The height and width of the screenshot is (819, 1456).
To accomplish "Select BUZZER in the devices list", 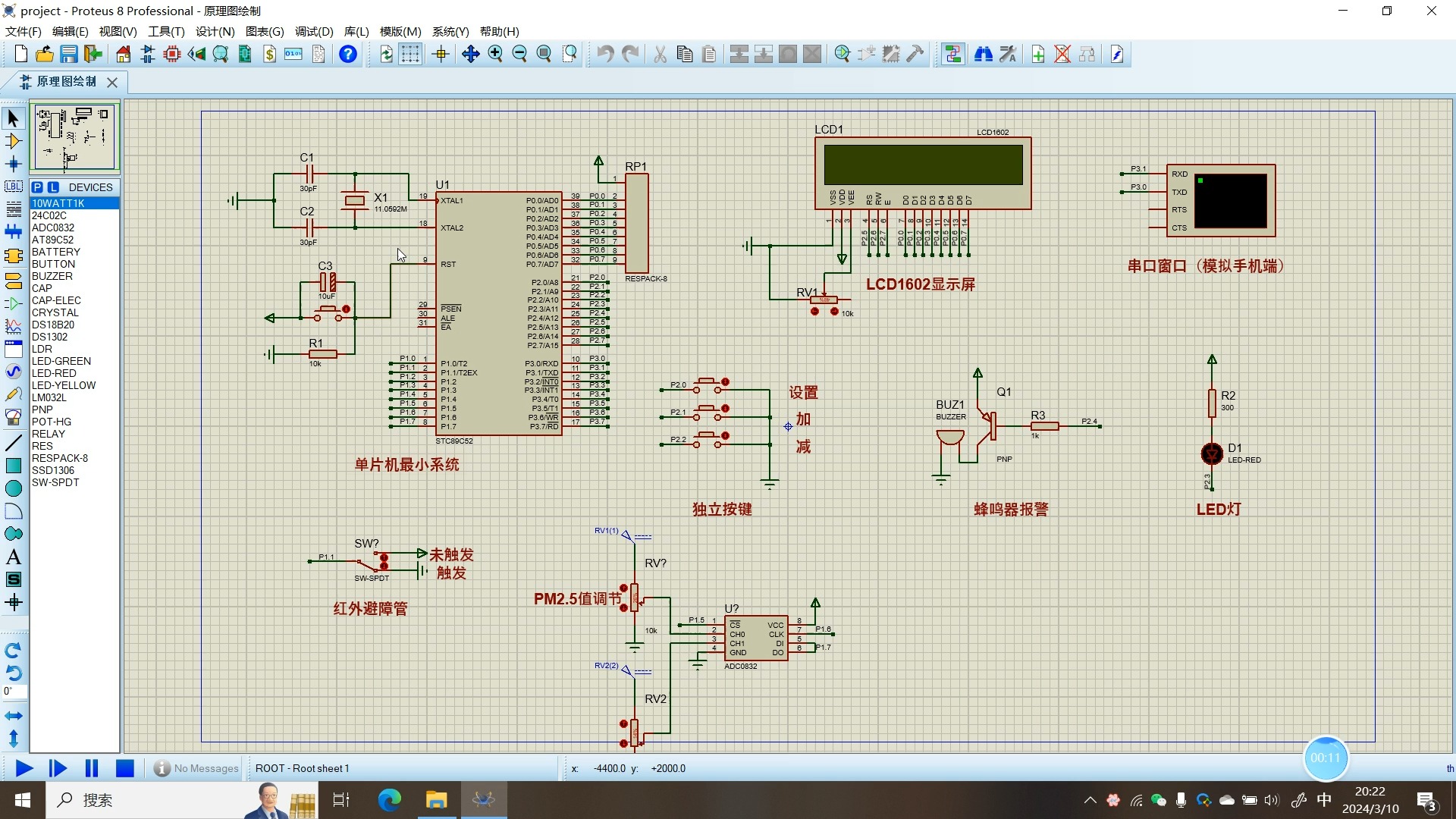I will (x=74, y=276).
